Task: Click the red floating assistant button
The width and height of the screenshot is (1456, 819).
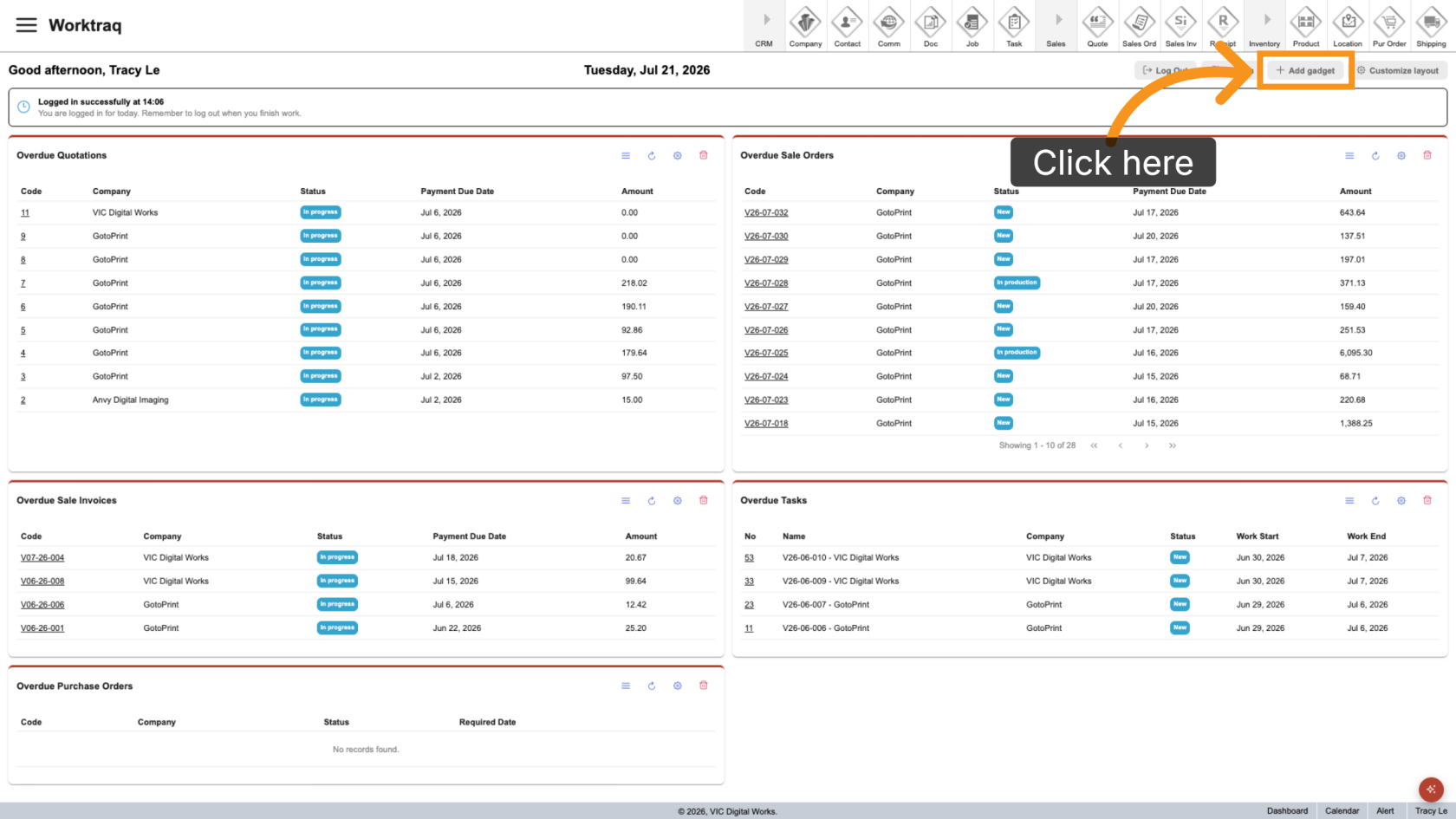Action: [x=1431, y=790]
